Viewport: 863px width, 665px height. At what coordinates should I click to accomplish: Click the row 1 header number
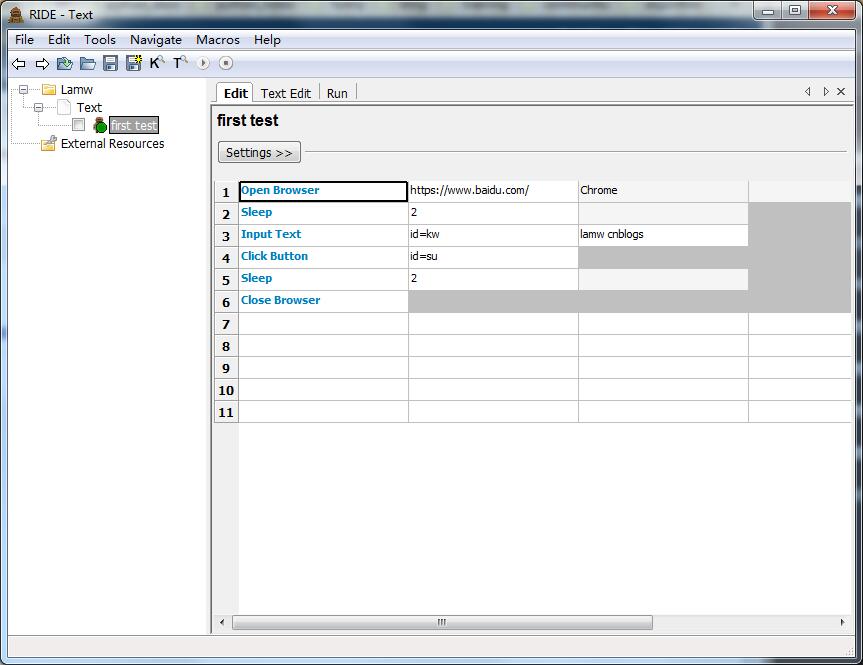pos(226,192)
